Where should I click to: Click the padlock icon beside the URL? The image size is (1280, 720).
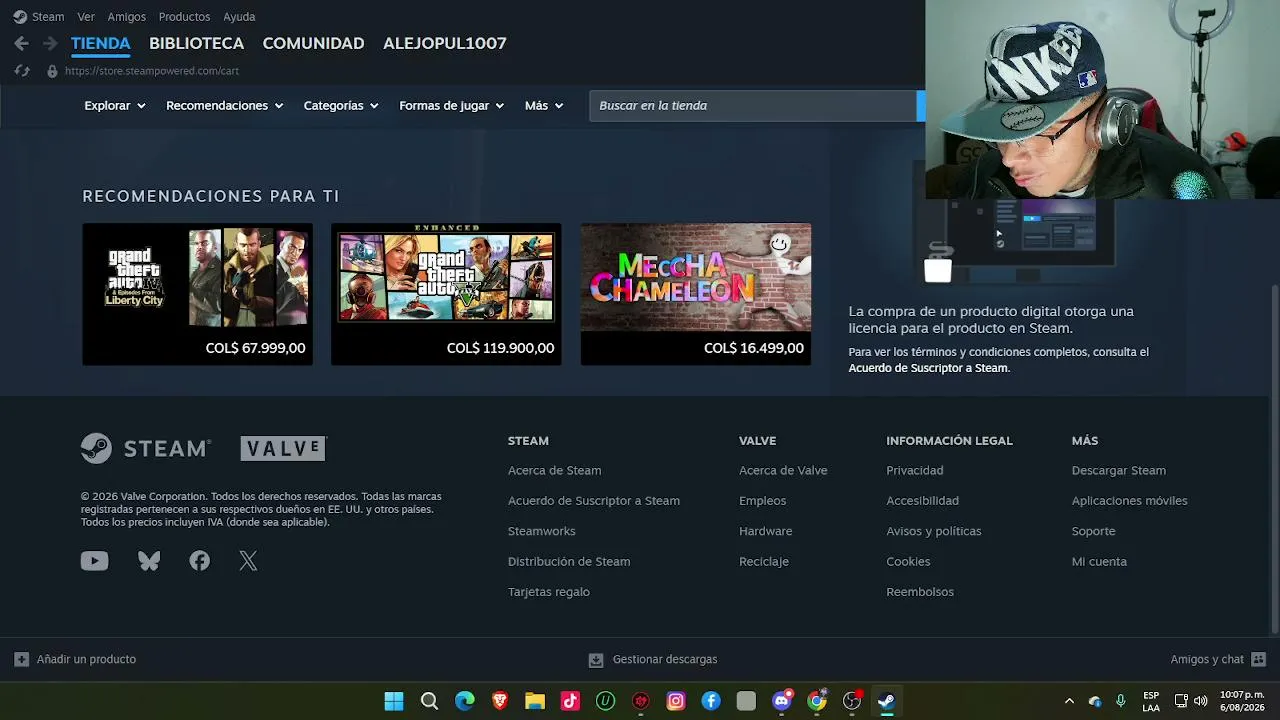point(52,71)
